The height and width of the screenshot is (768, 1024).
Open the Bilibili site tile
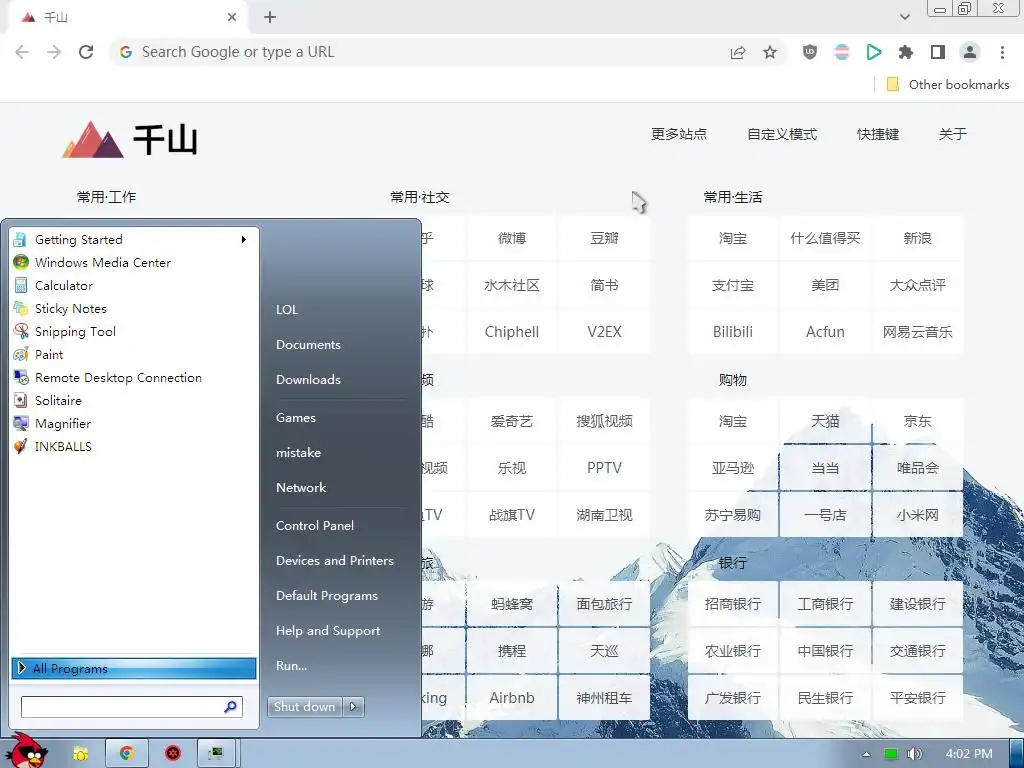coord(733,332)
